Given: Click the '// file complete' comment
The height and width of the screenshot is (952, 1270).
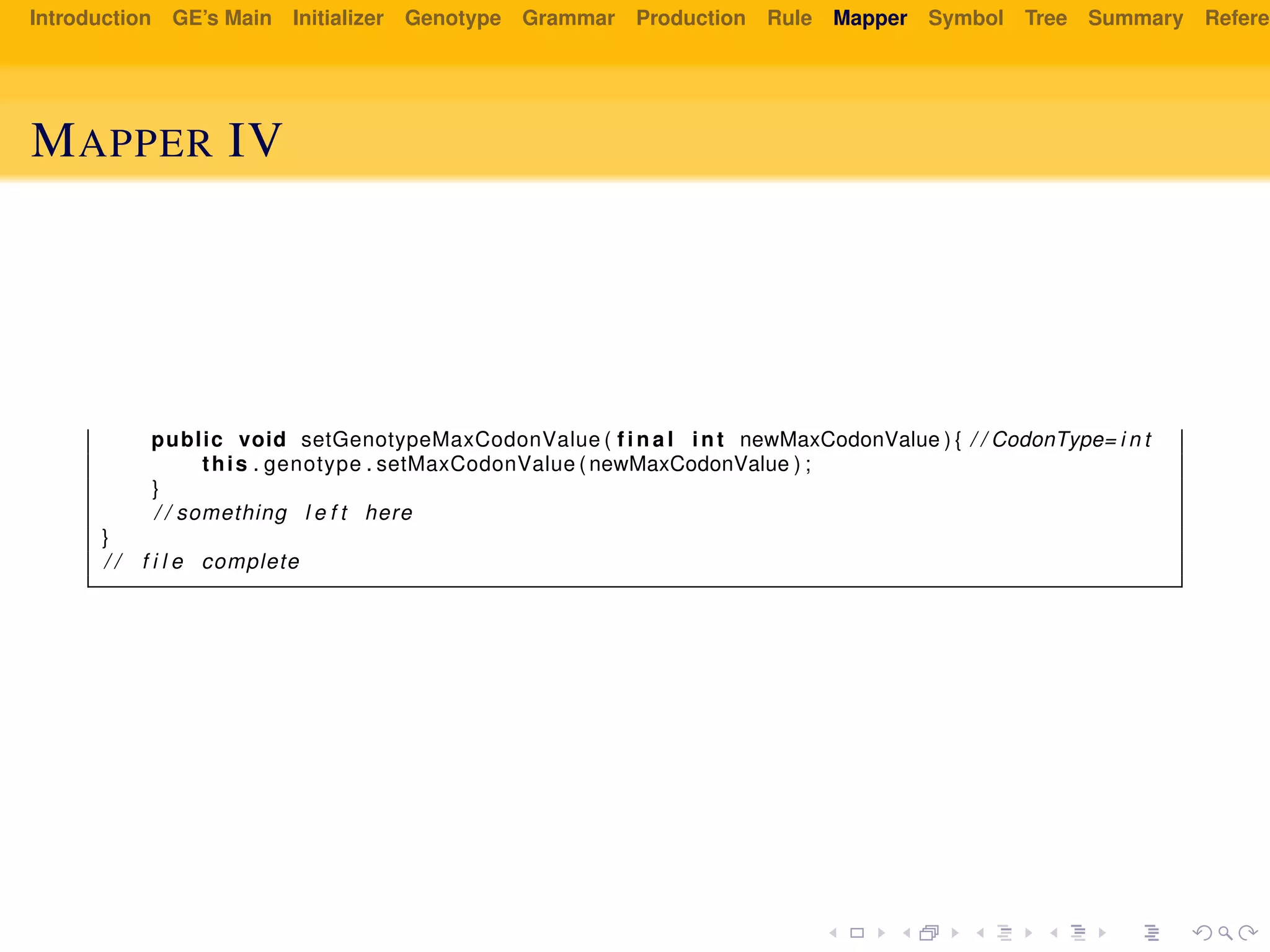Looking at the screenshot, I should pos(202,562).
